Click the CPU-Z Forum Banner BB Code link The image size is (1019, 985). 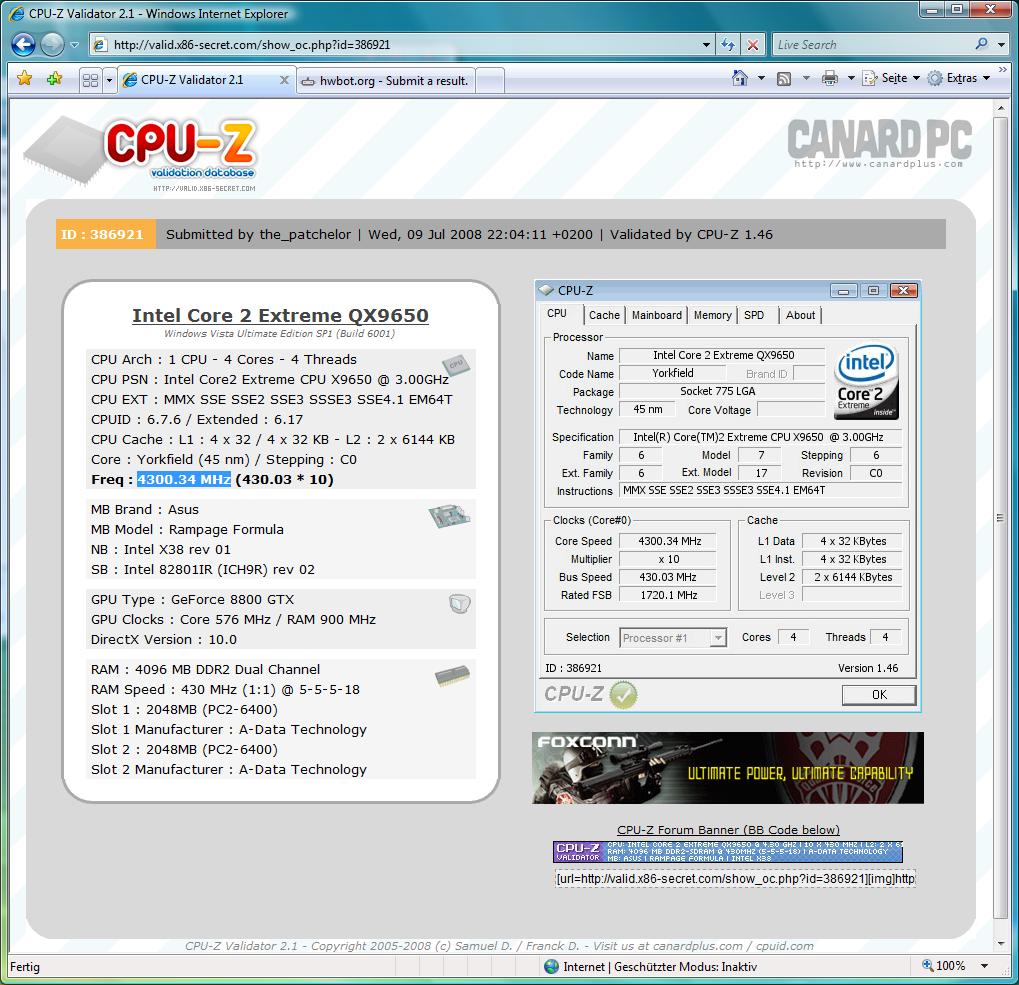pos(728,830)
